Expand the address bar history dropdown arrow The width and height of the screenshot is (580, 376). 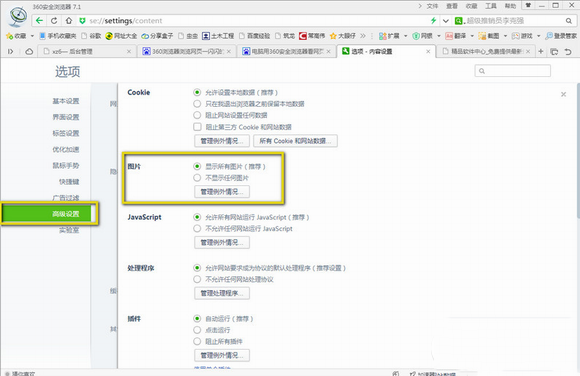446,21
